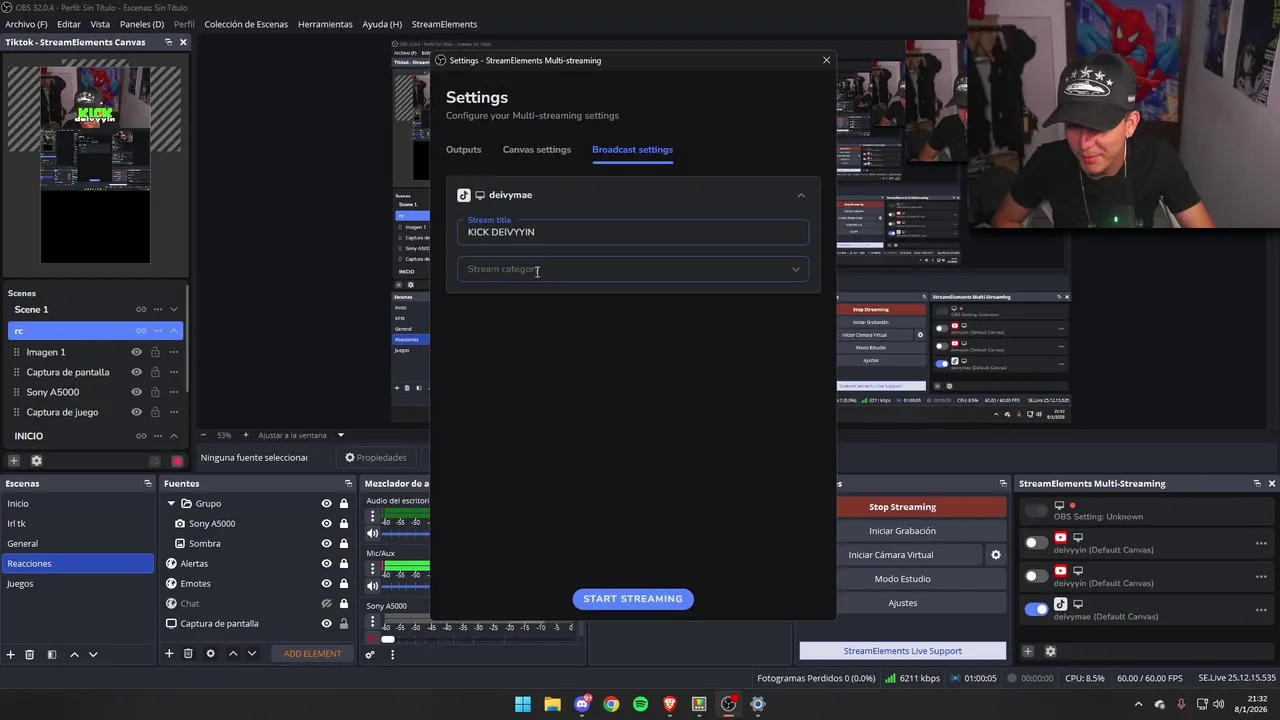Adjust Audio del escritorio volume slider
Viewport: 1280px width, 720px height.
406,534
